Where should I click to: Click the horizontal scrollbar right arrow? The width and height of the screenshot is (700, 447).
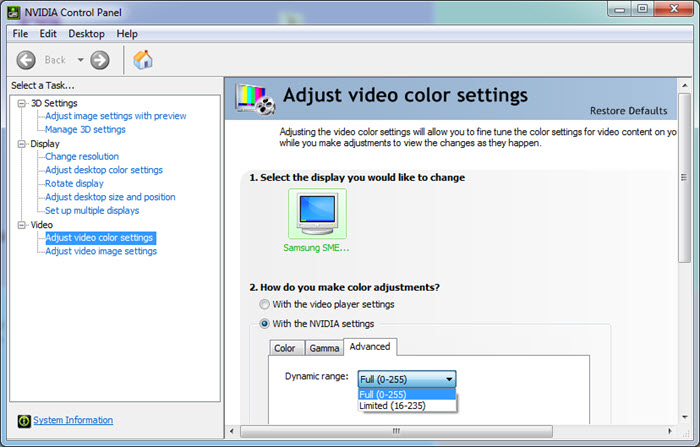point(670,431)
